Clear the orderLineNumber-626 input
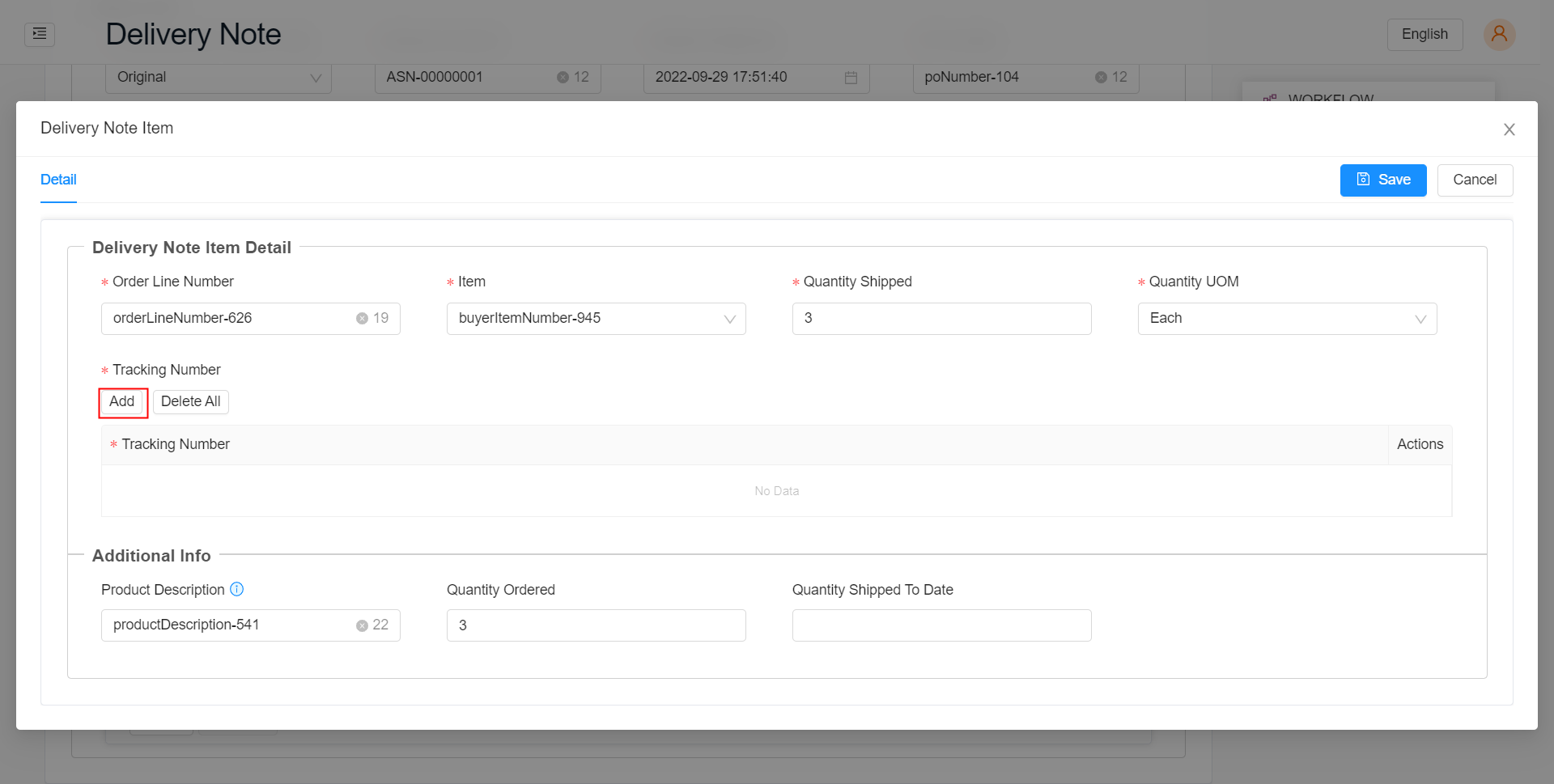 (x=362, y=318)
